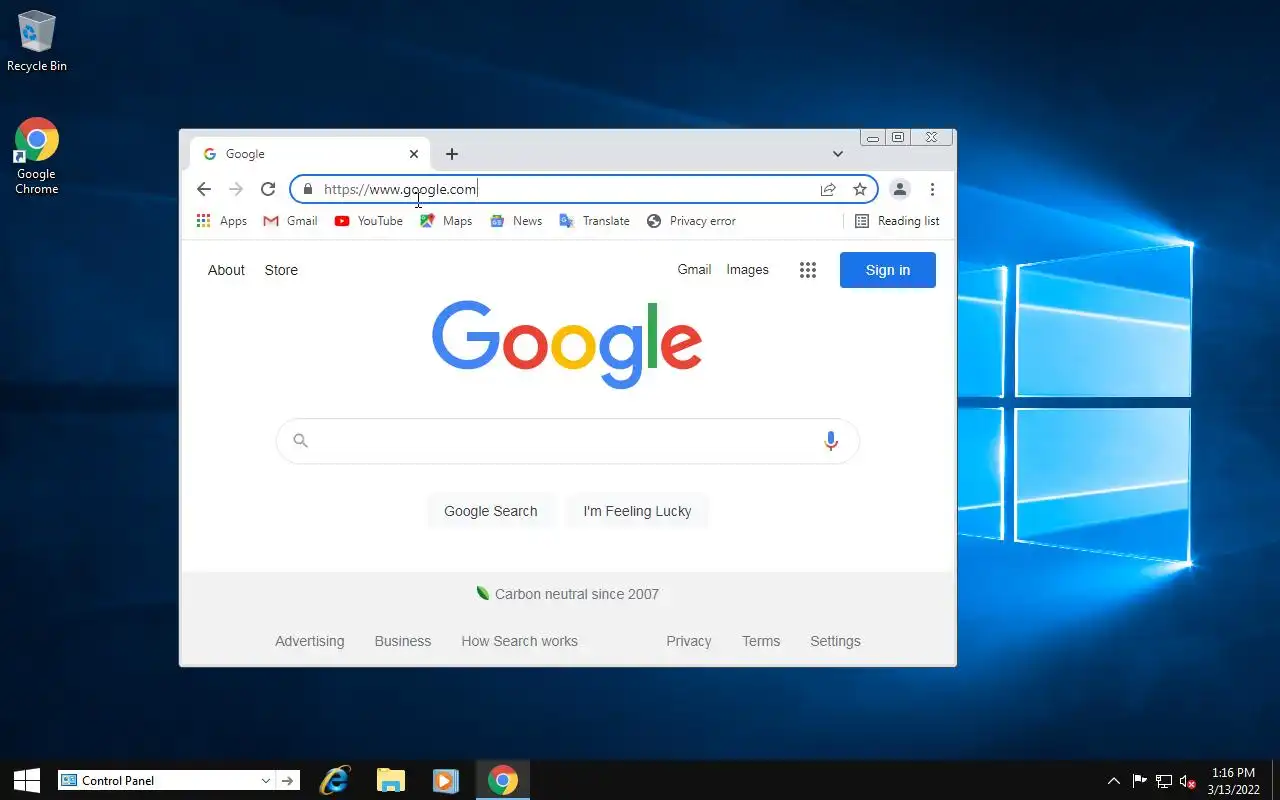
Task: Open the Gmail bookmark
Action: click(290, 221)
